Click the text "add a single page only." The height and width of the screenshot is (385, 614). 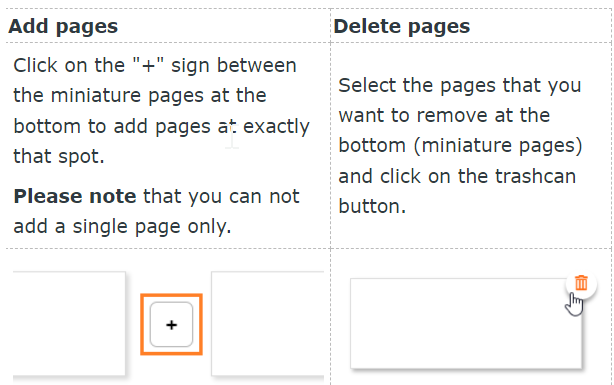click(122, 226)
